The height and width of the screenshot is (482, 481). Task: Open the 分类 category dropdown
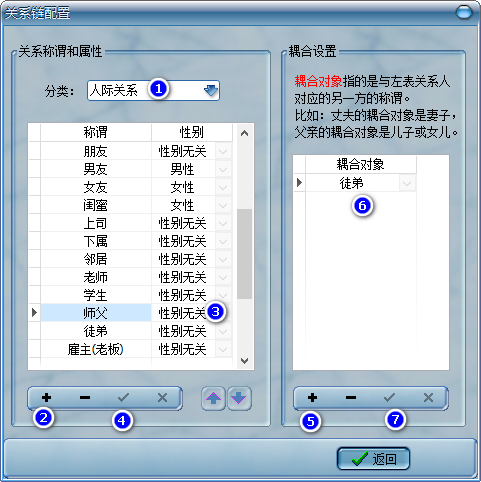pyautogui.click(x=211, y=90)
